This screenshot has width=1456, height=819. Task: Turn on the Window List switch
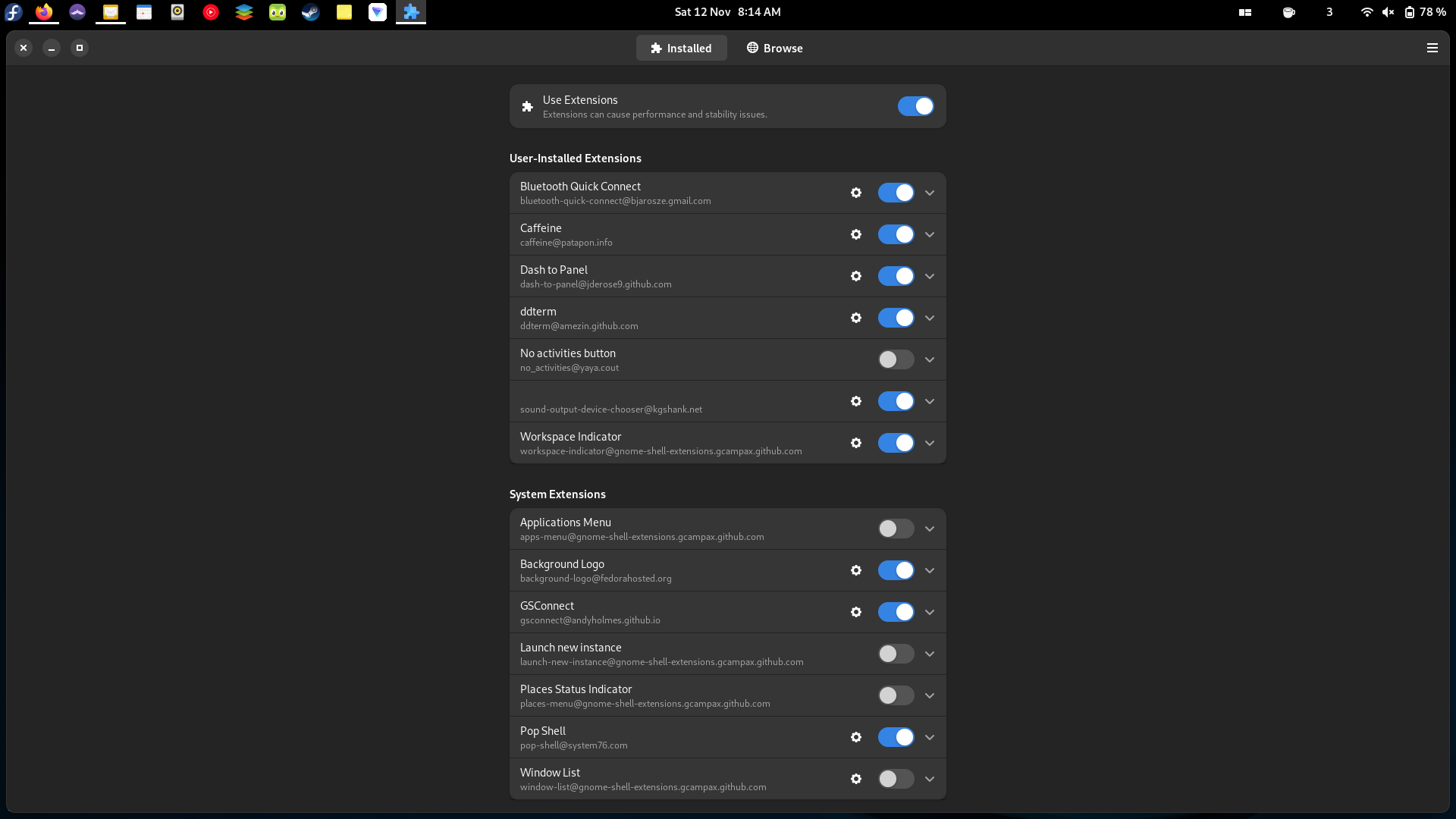[896, 779]
